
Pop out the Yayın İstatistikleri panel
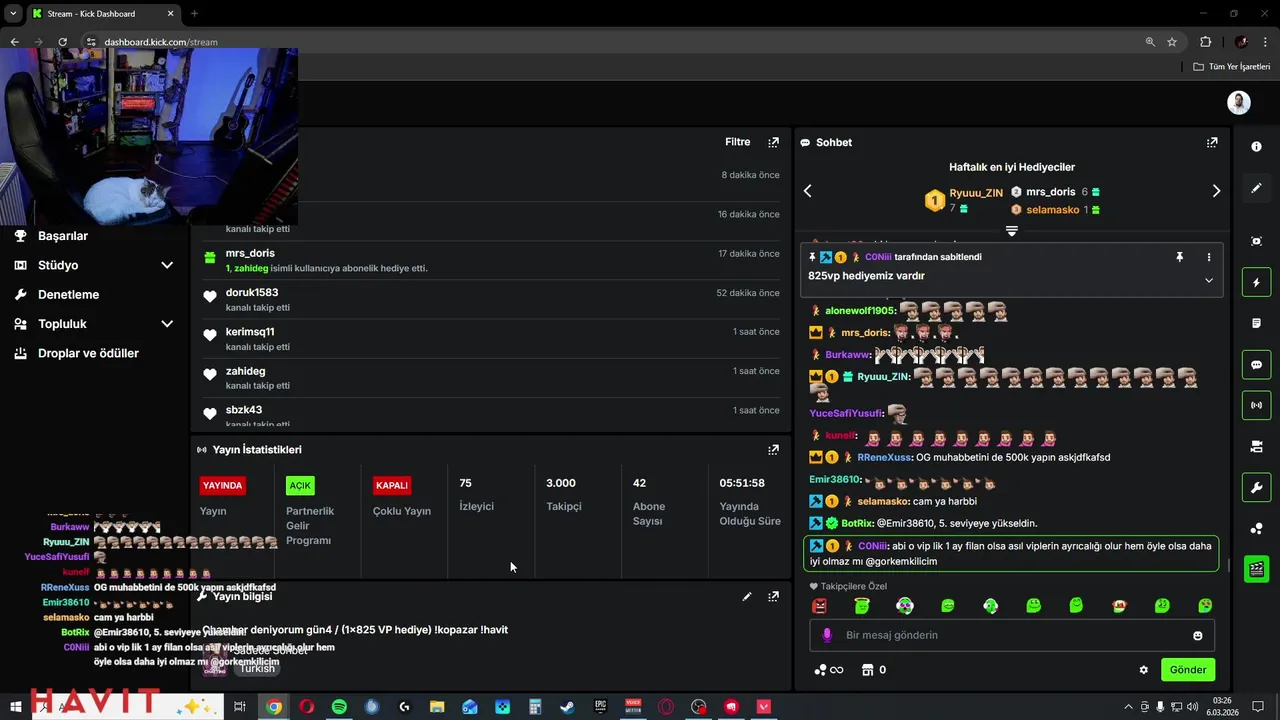click(773, 450)
